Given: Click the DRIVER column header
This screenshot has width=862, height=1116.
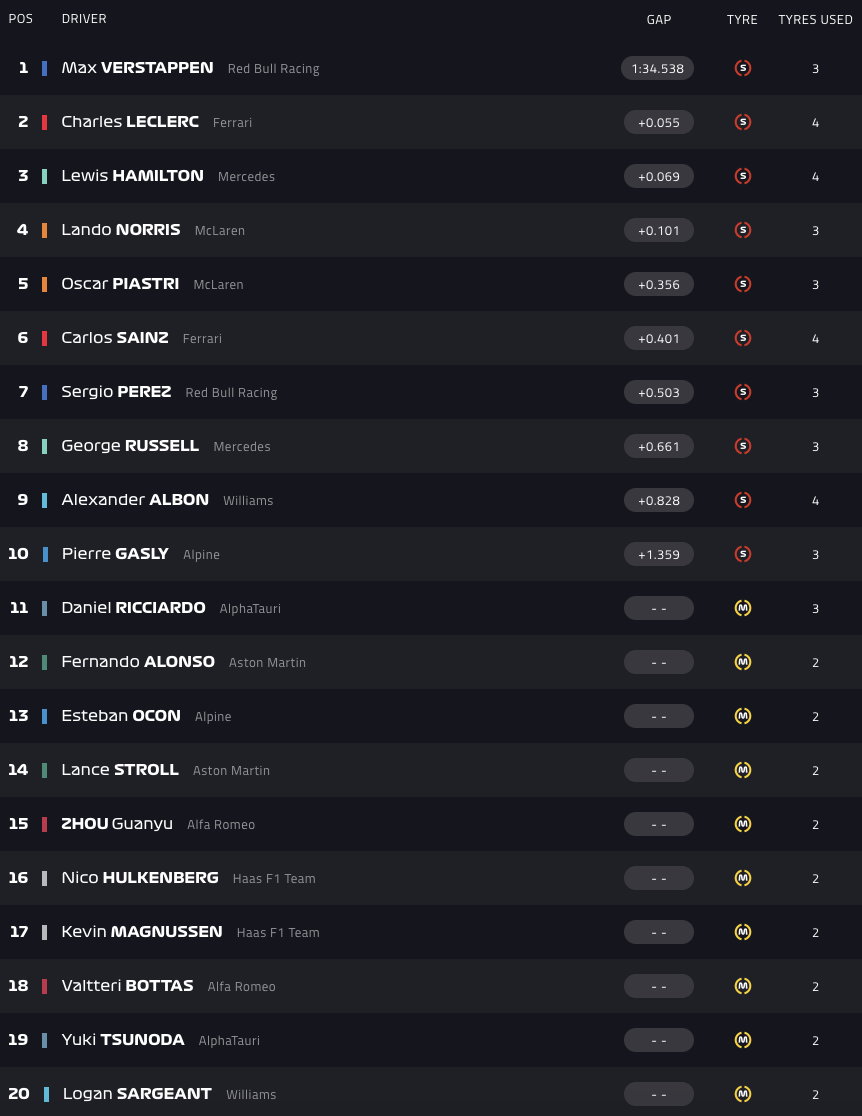Looking at the screenshot, I should [84, 19].
